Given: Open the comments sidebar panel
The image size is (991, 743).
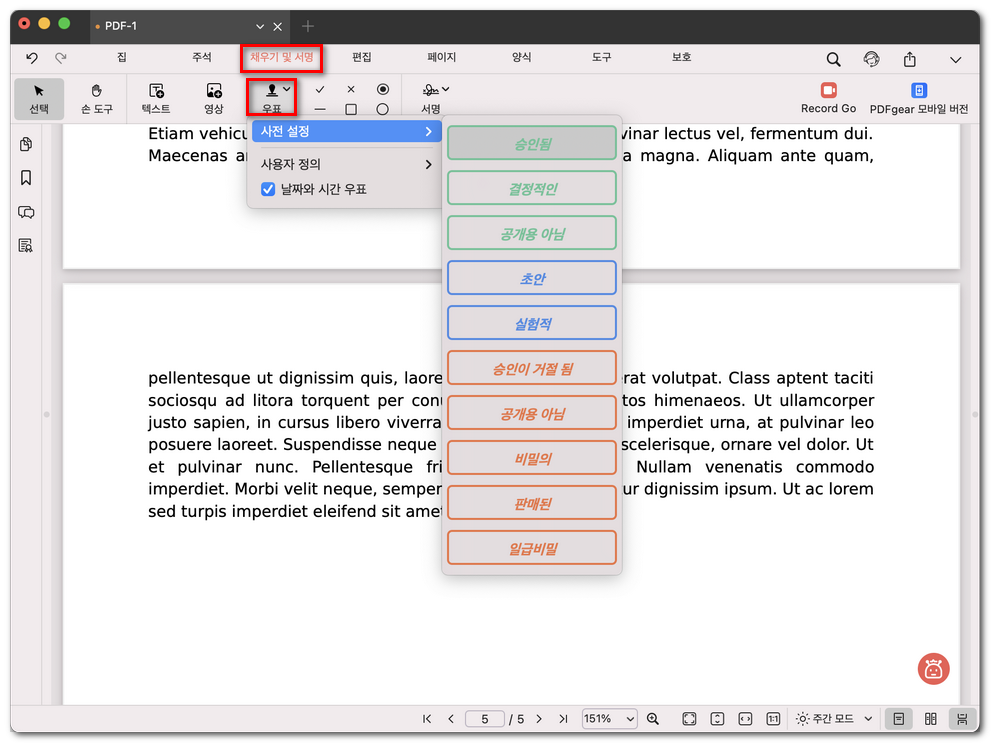Looking at the screenshot, I should pos(26,212).
